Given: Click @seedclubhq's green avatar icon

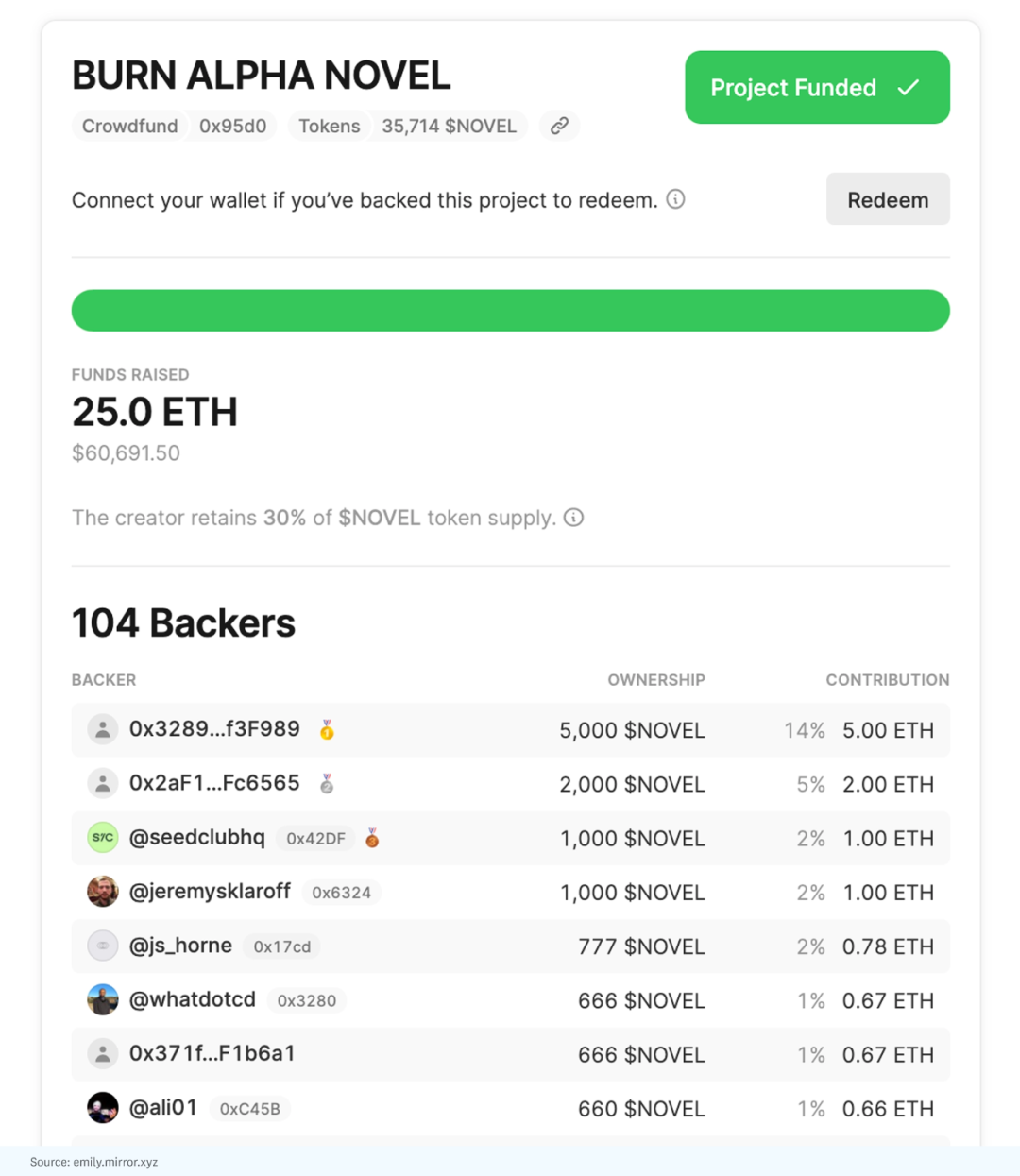Looking at the screenshot, I should pyautogui.click(x=102, y=838).
